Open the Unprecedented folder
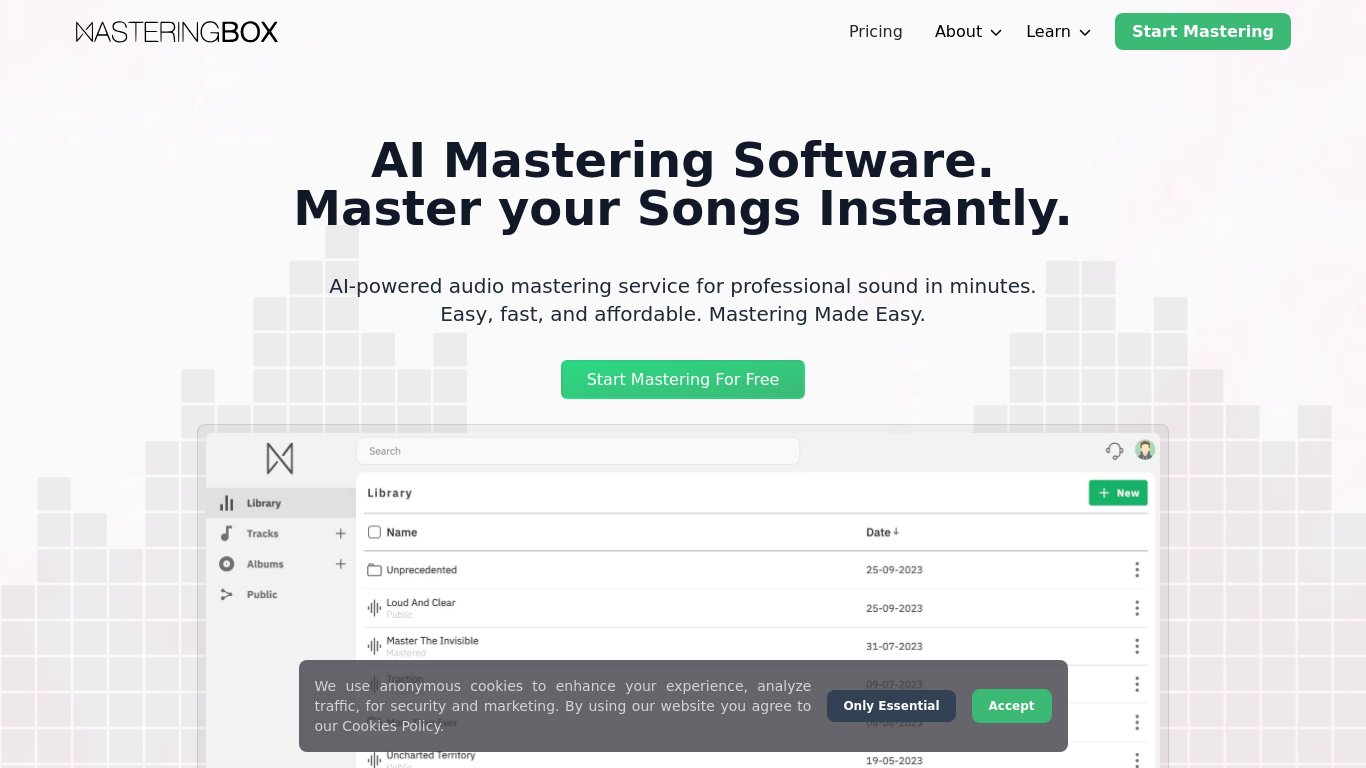 coord(421,570)
